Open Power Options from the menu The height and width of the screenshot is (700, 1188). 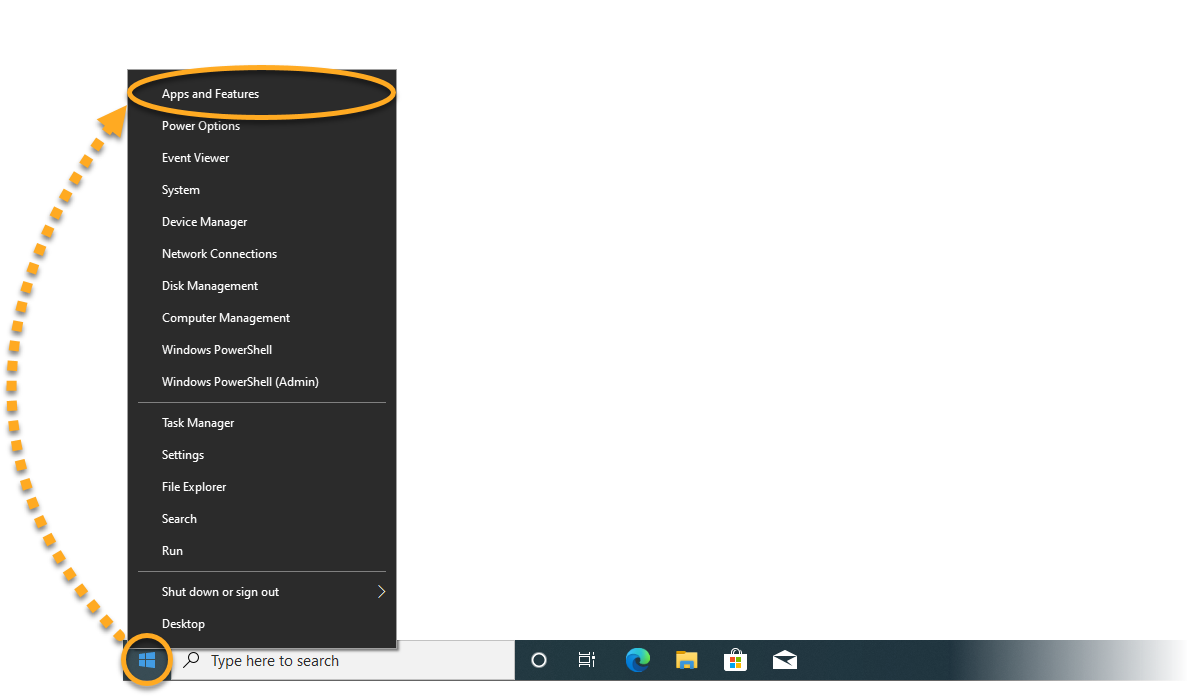(x=201, y=126)
